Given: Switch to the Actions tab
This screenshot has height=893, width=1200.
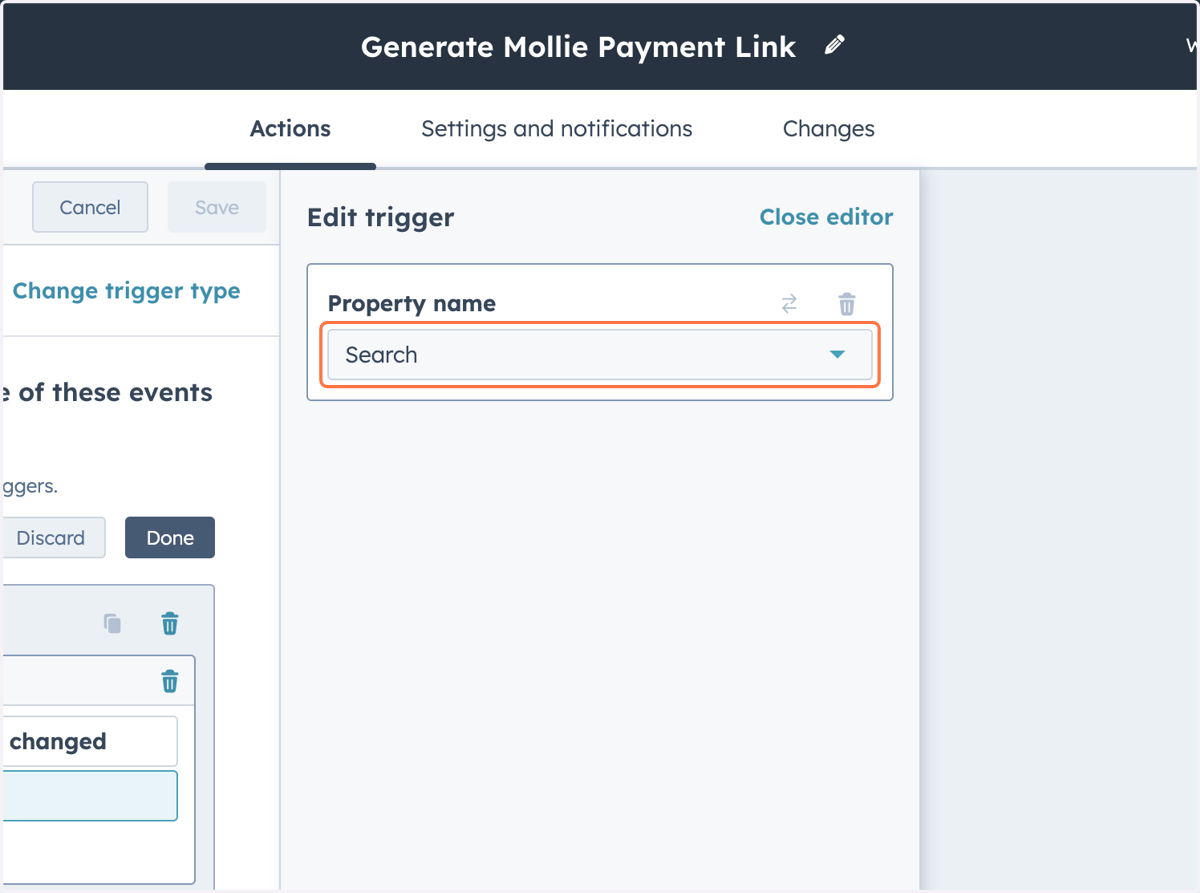Looking at the screenshot, I should pyautogui.click(x=290, y=129).
